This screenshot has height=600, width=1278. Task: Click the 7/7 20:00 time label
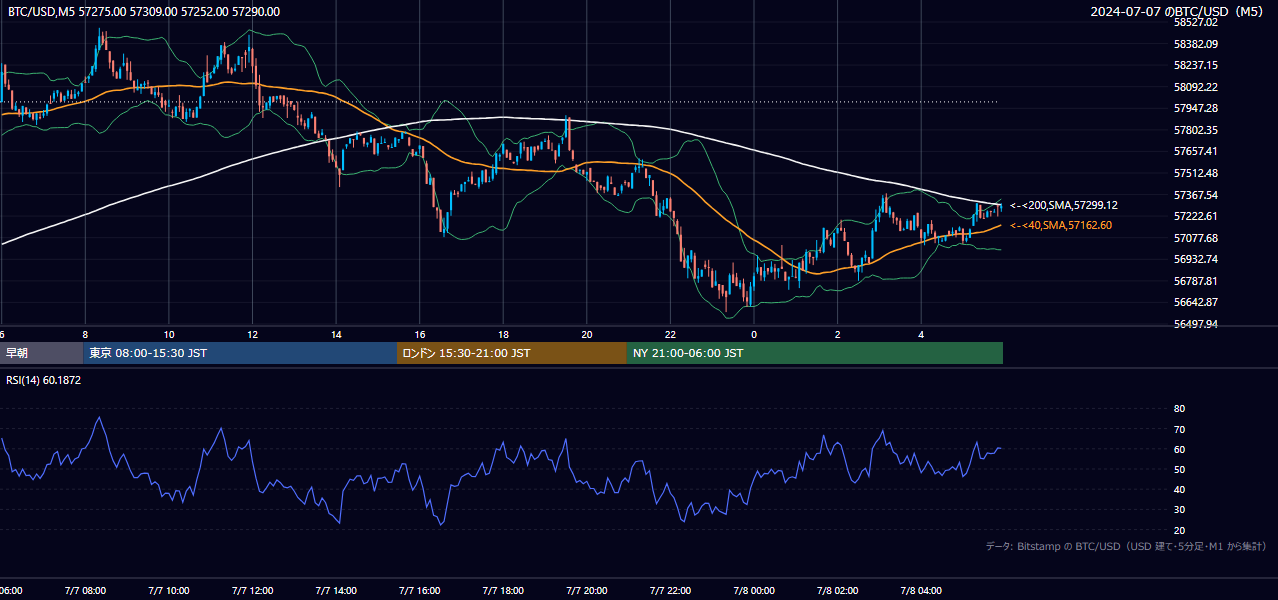[587, 591]
